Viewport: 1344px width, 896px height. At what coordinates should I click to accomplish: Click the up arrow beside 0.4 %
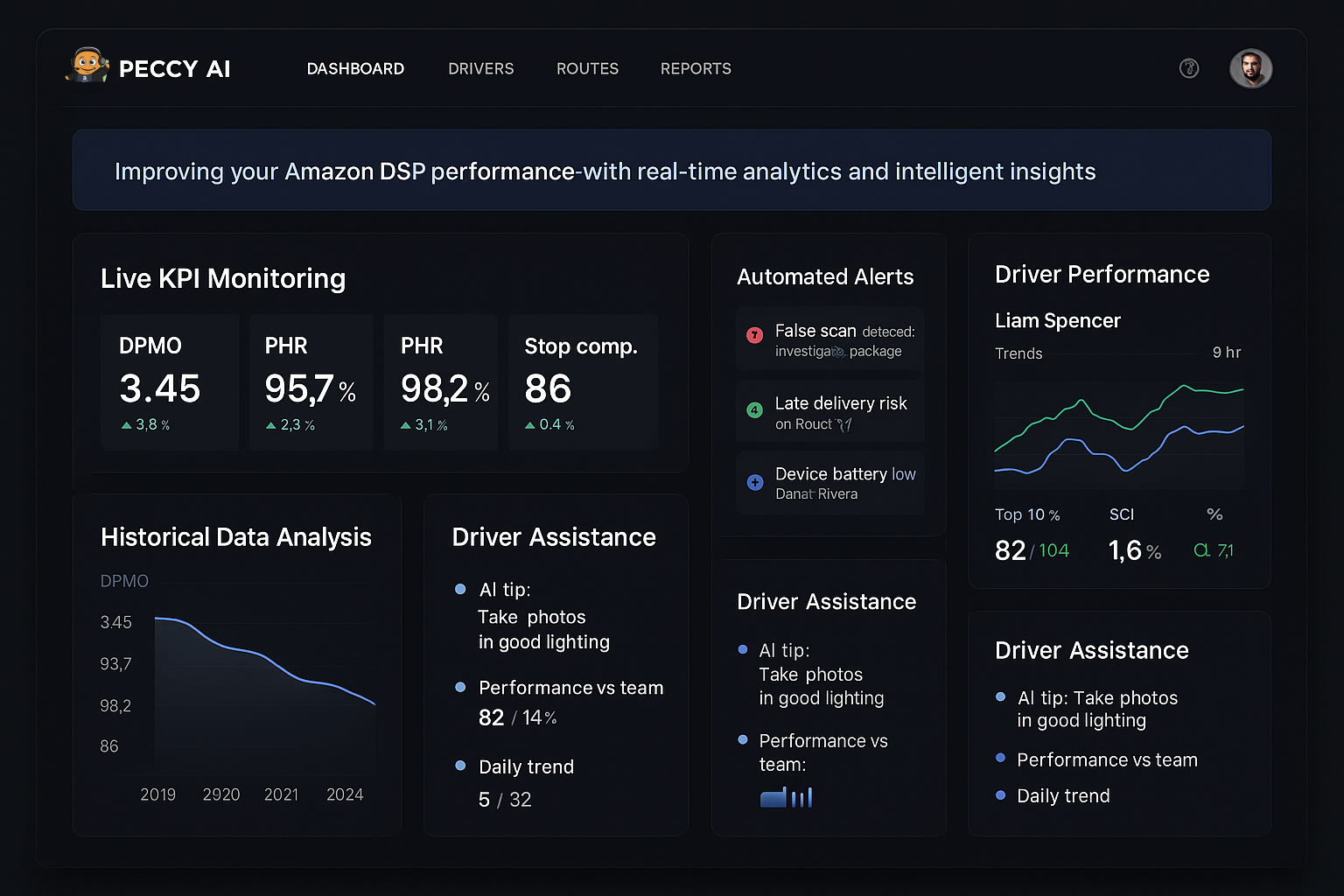(530, 425)
